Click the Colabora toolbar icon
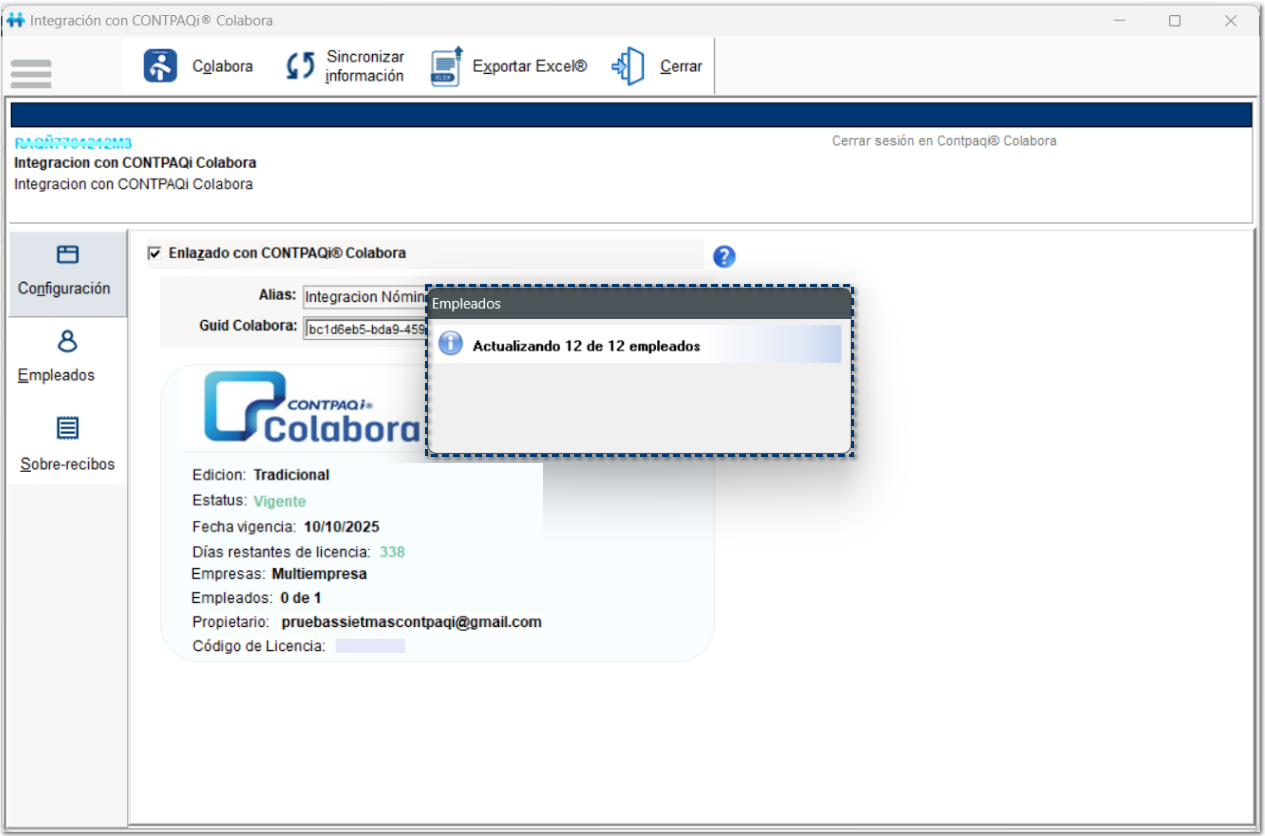Viewport: 1265px width, 836px height. click(161, 66)
